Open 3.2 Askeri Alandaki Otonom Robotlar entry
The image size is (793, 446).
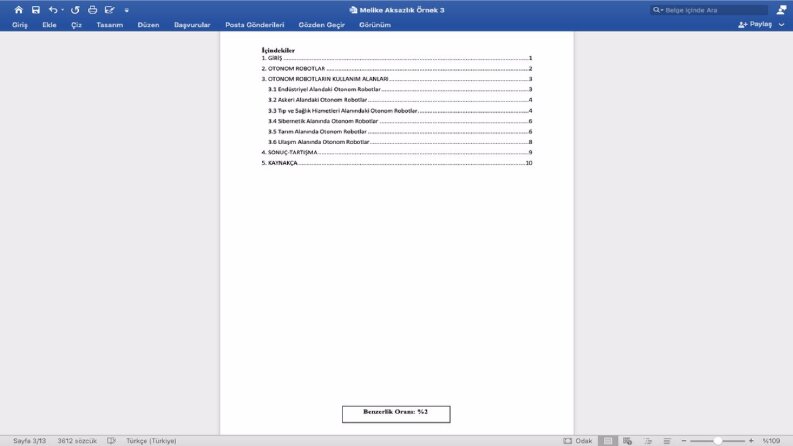click(400, 100)
